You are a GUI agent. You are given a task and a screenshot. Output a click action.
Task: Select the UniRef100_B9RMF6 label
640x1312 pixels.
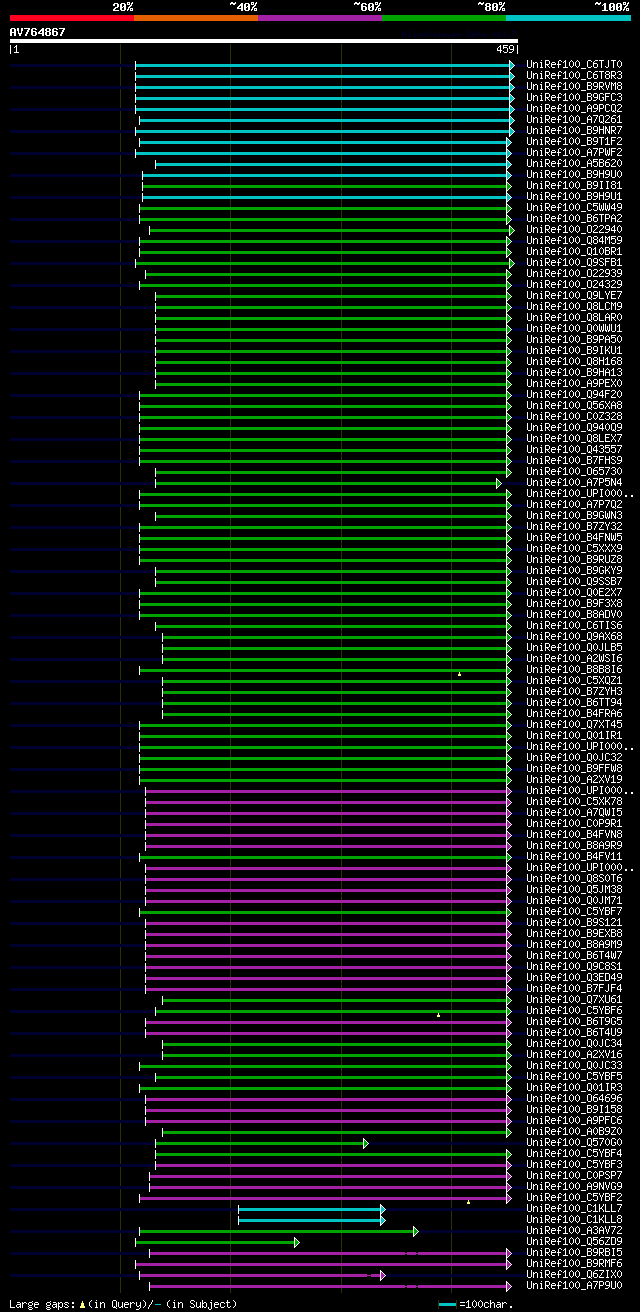[574, 1264]
